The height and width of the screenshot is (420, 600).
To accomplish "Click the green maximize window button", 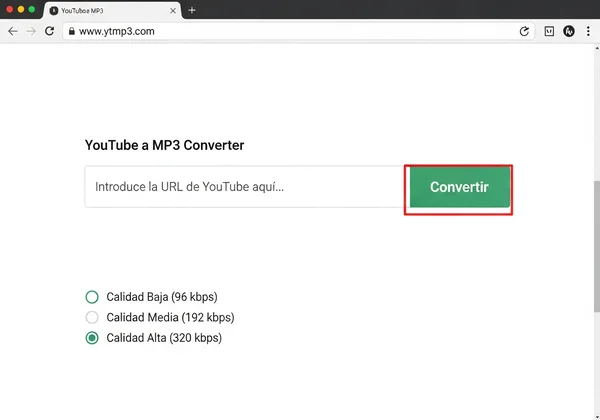I will pos(32,9).
